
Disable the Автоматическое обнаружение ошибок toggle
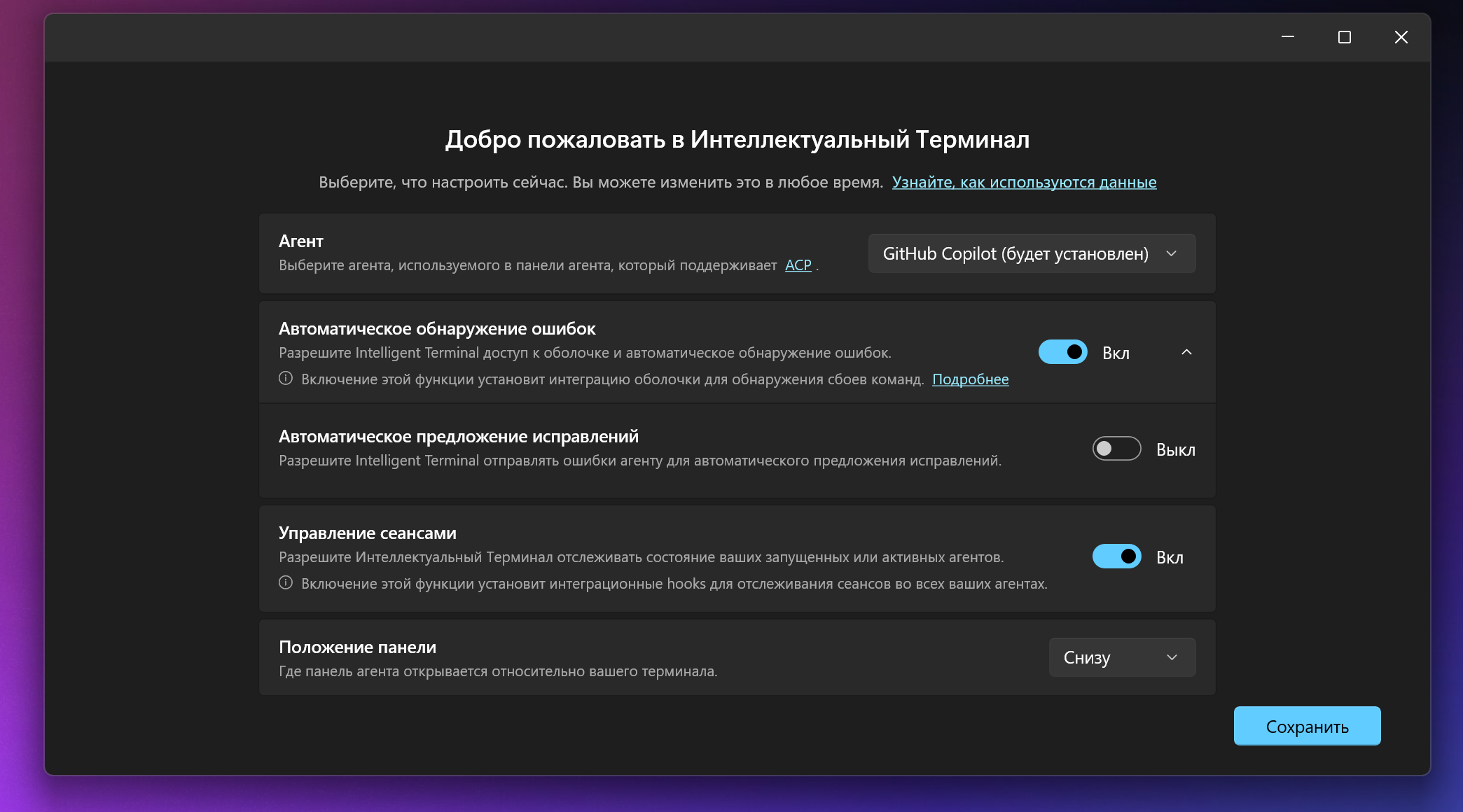click(1062, 352)
